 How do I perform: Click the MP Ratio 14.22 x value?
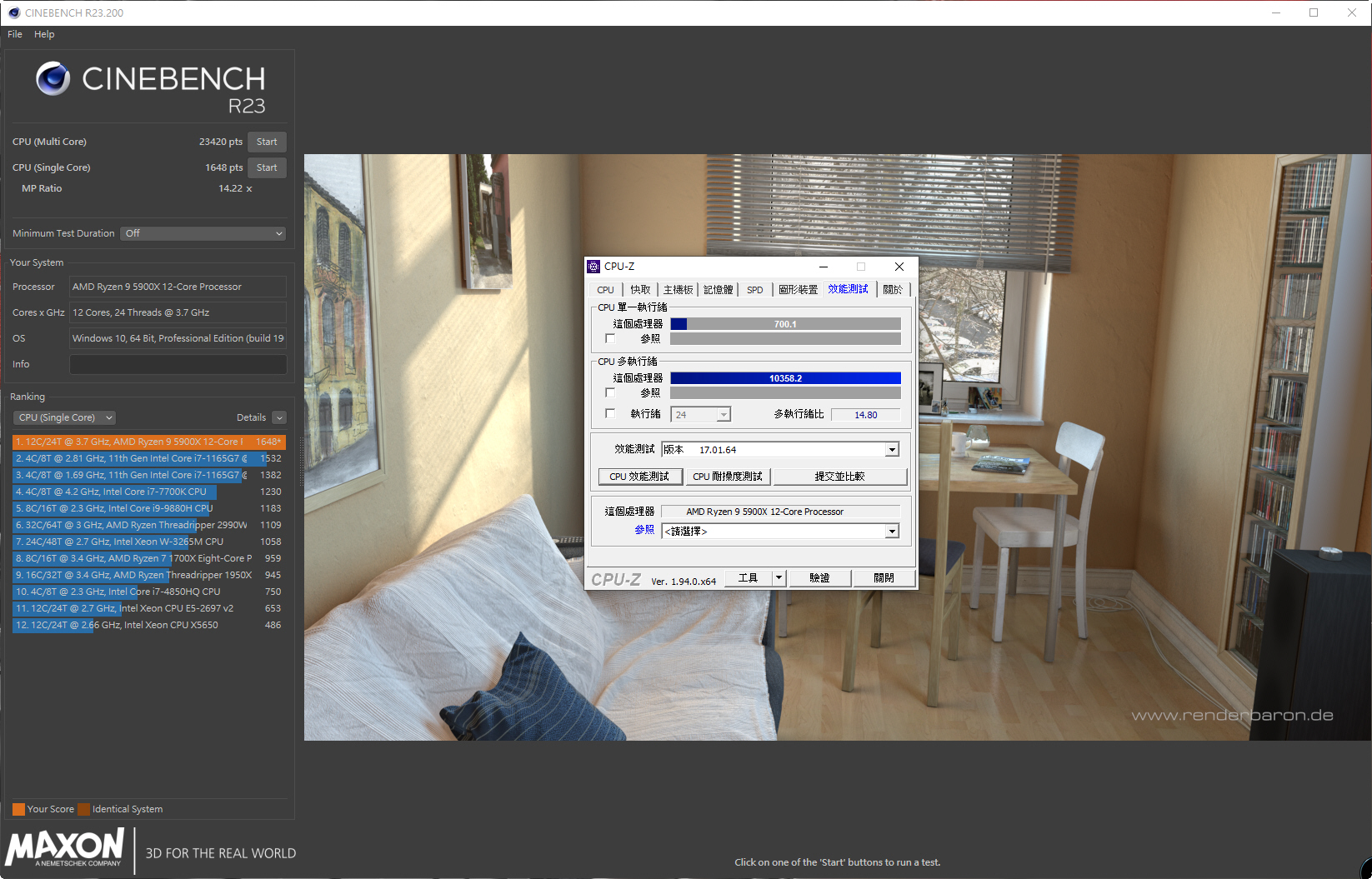235,188
